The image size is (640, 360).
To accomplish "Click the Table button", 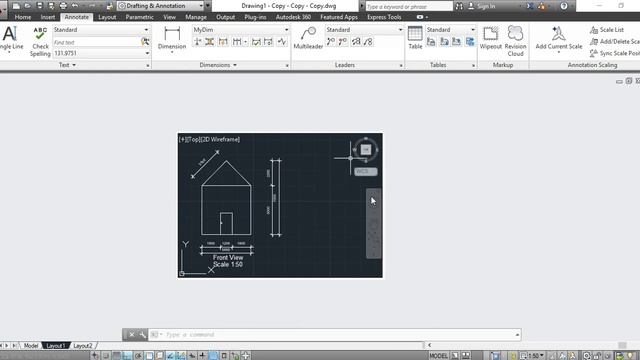I will click(415, 38).
